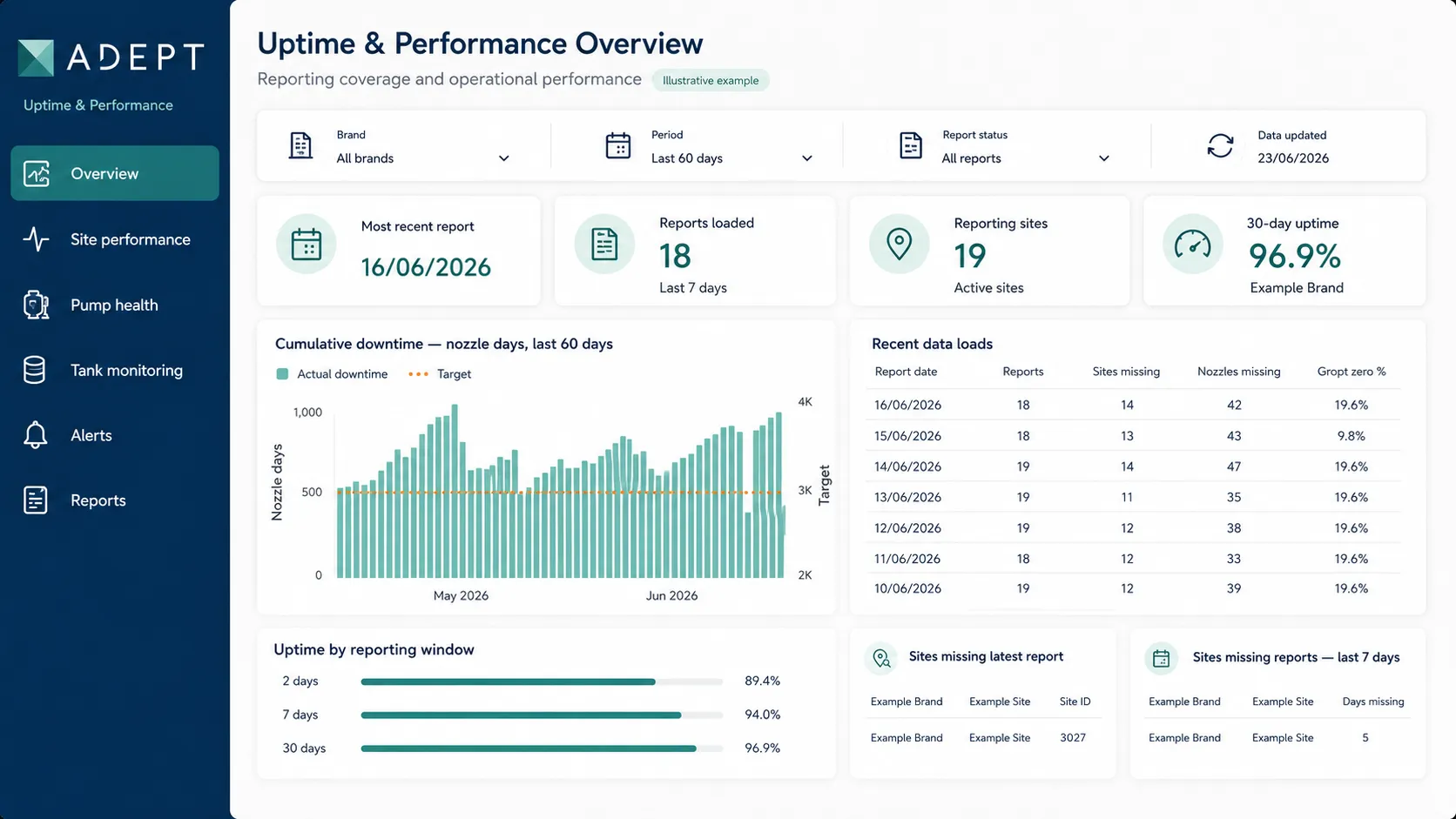Click the Gropt zero % column header
This screenshot has width=1456, height=819.
point(1352,372)
